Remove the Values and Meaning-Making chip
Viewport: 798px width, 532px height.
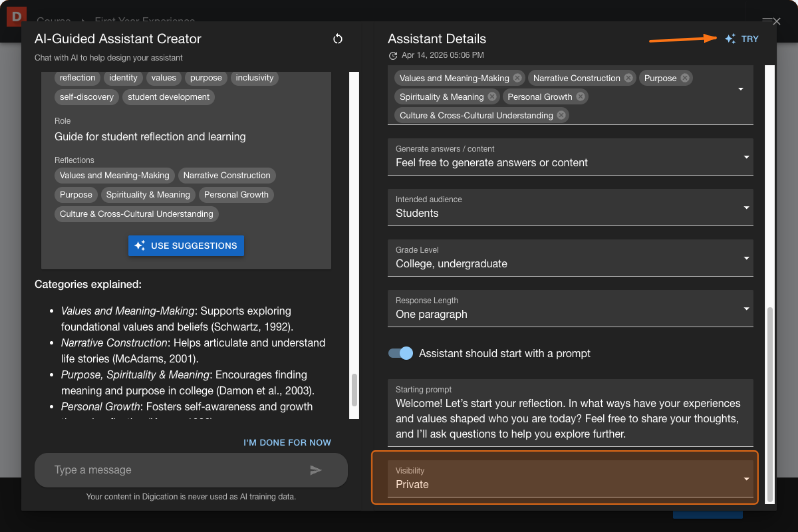[x=518, y=78]
